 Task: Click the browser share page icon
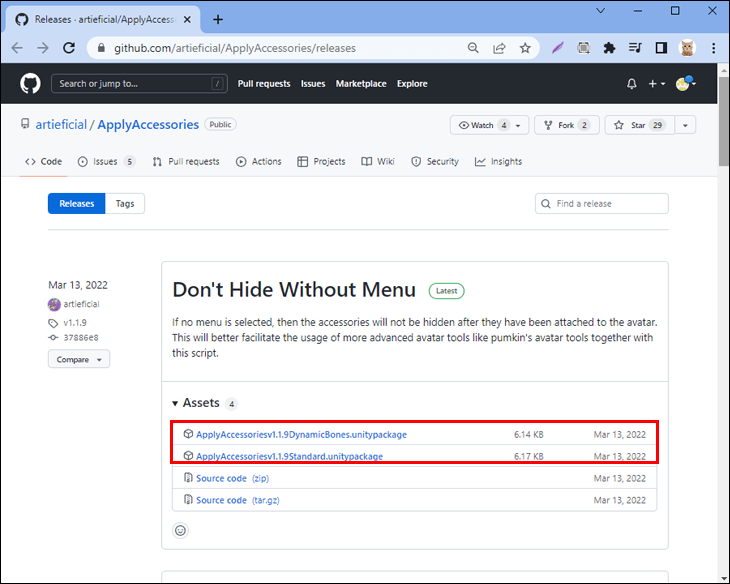[x=499, y=48]
